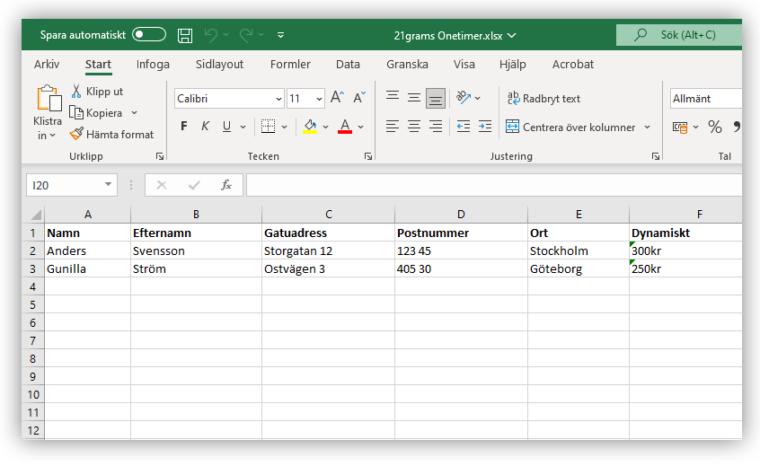Viewport: 760px width, 466px height.
Task: Open the Justering dialog launcher
Action: pos(655,156)
